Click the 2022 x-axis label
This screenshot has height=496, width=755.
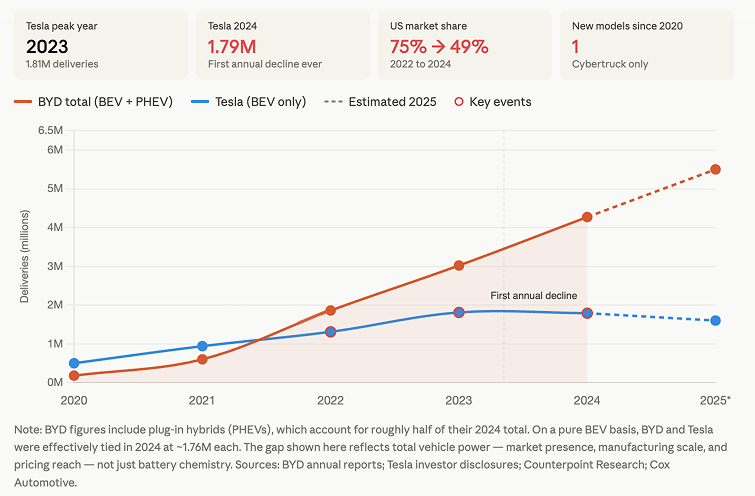point(330,401)
